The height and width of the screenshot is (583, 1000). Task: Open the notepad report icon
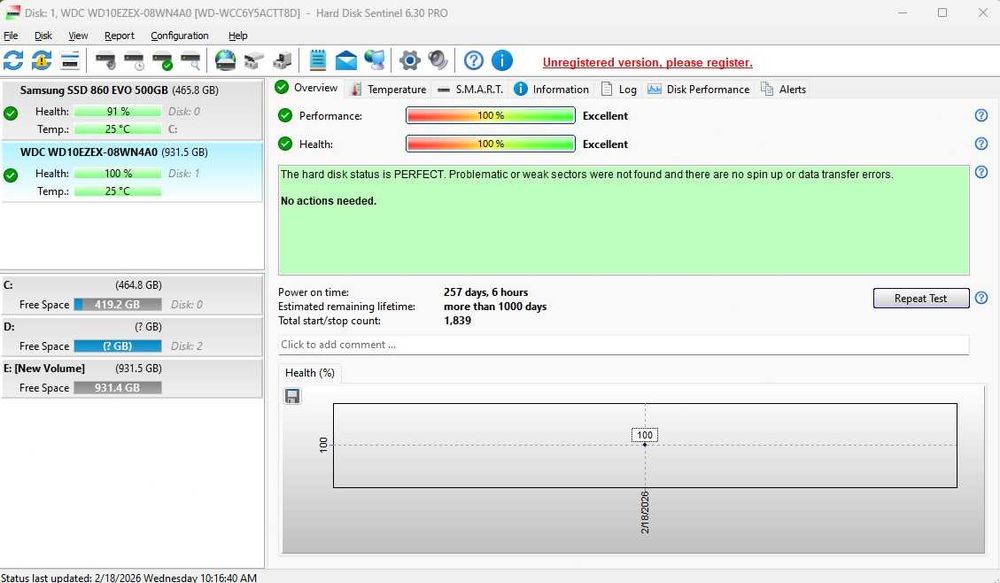pos(318,61)
